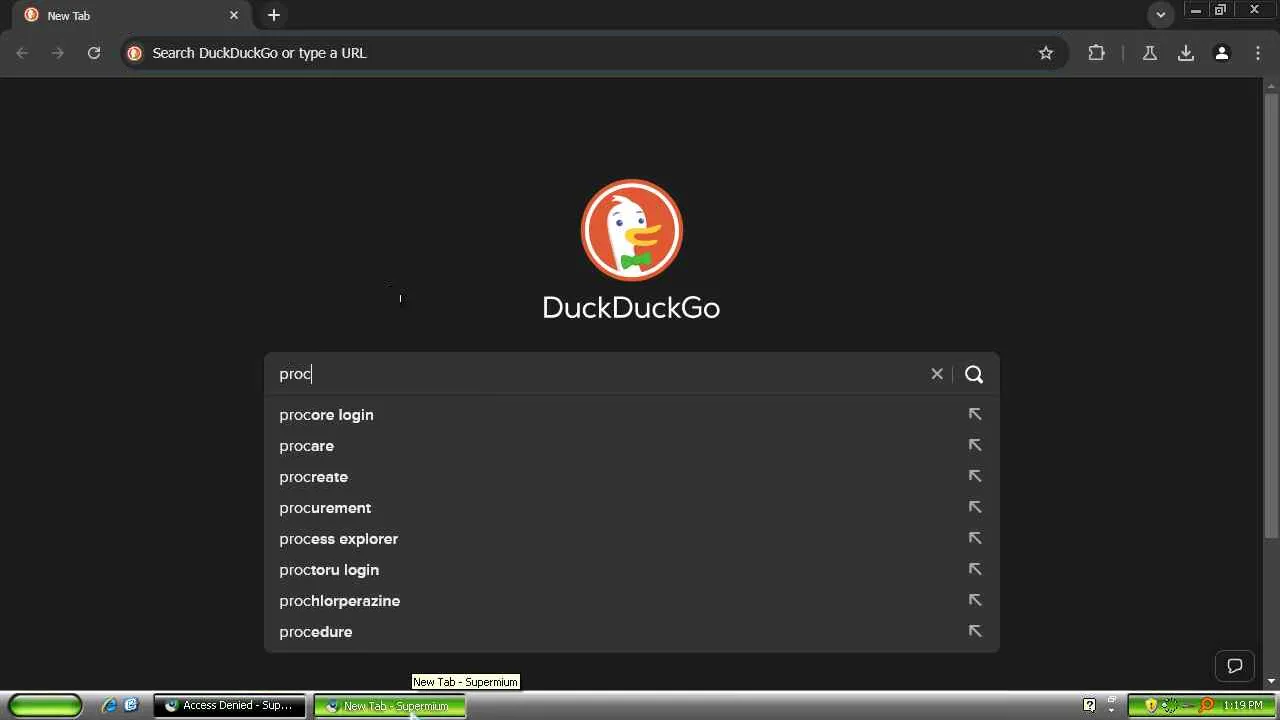
Task: Choose the 'procreate' suggestion
Action: pyautogui.click(x=632, y=477)
